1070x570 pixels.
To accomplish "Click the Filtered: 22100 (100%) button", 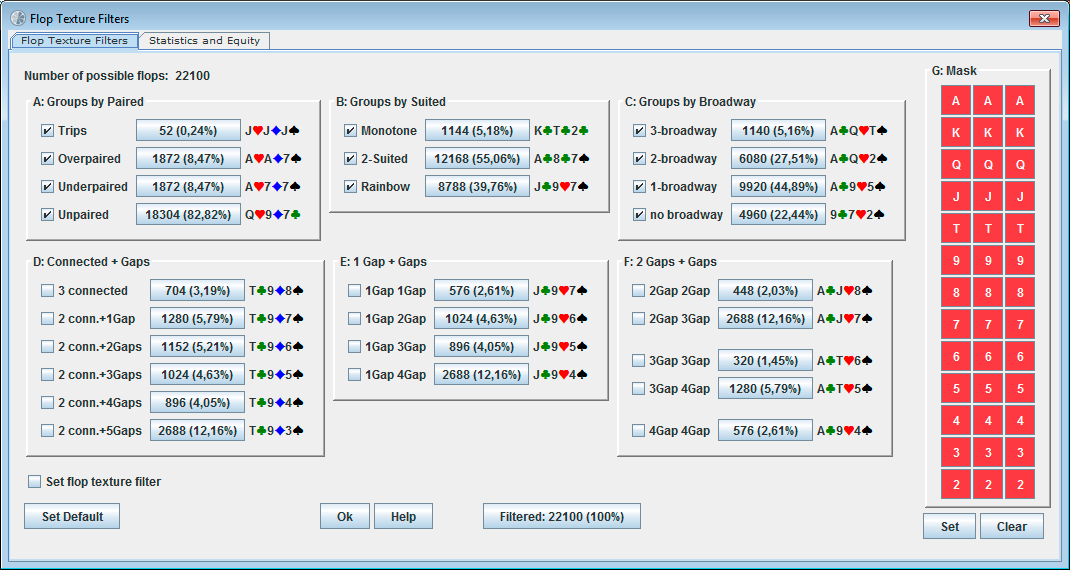I will 562,517.
